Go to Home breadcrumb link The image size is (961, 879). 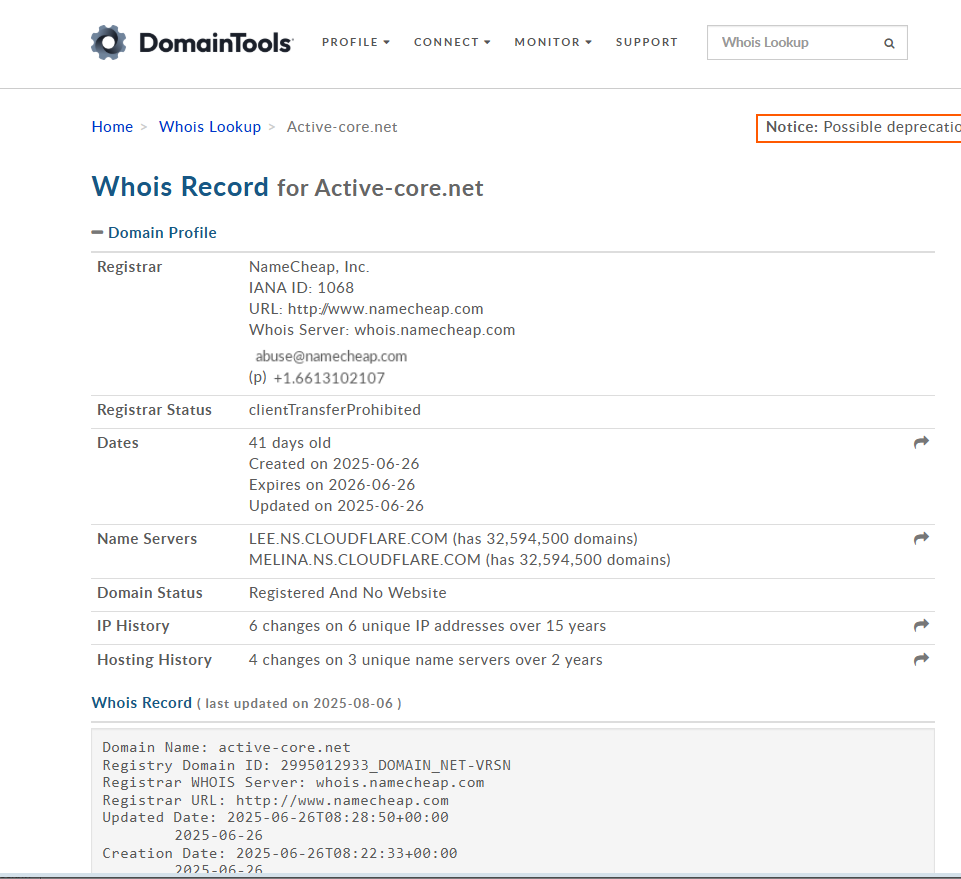(112, 127)
